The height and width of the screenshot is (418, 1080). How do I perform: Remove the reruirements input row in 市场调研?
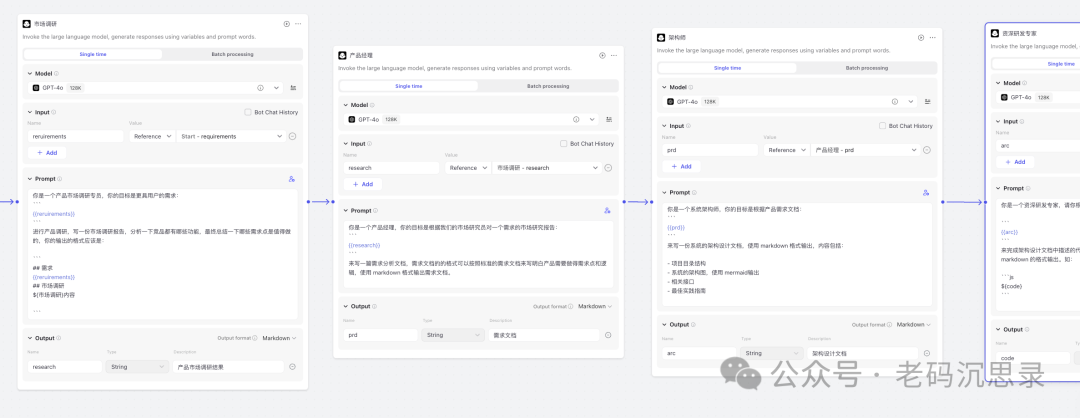point(292,136)
